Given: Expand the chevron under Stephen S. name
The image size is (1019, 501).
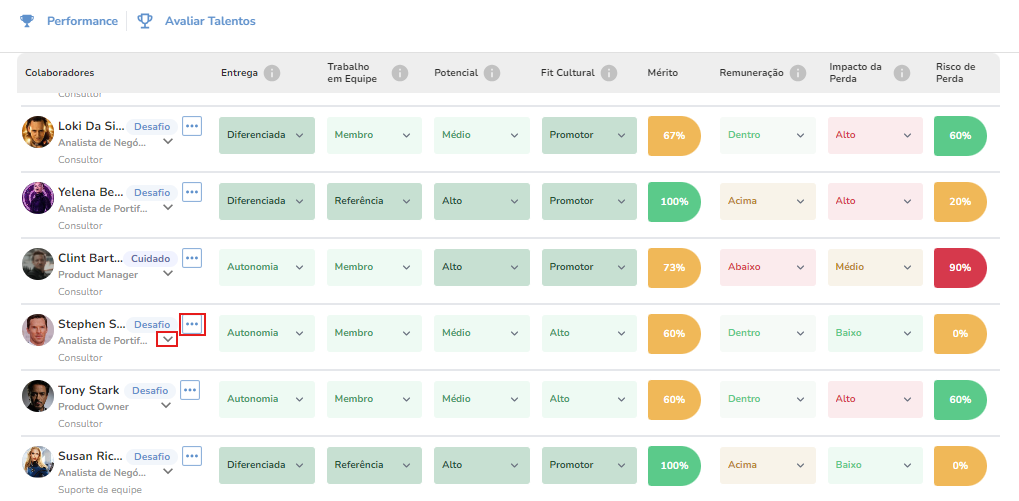Looking at the screenshot, I should tap(168, 339).
